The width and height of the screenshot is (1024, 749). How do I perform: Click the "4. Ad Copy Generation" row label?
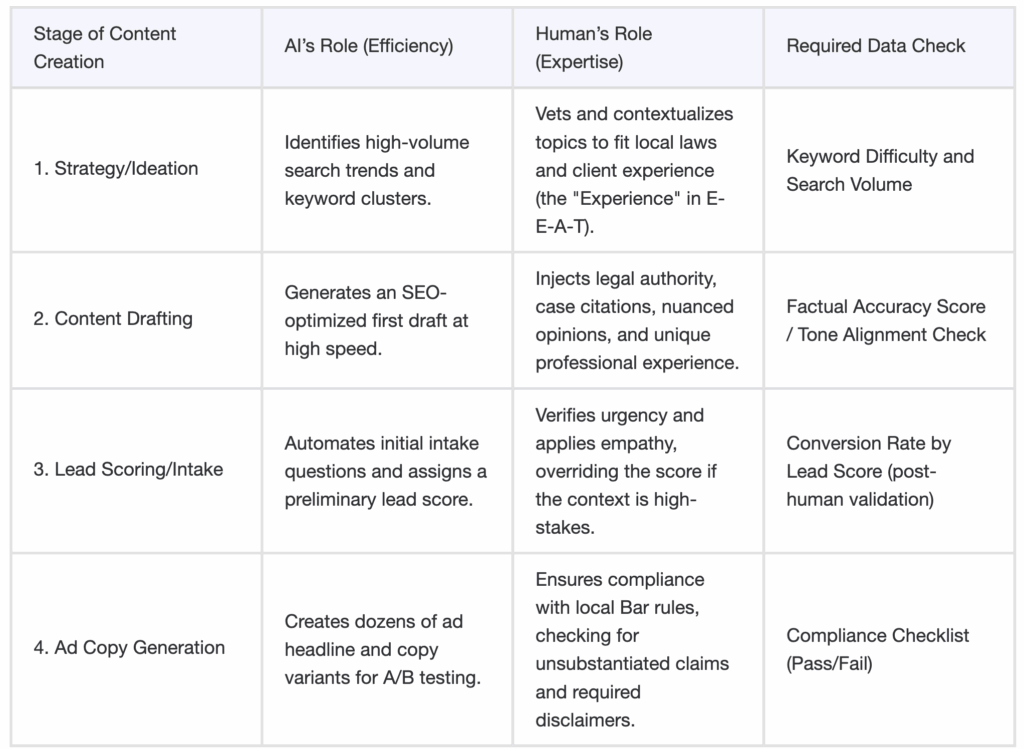click(x=129, y=648)
